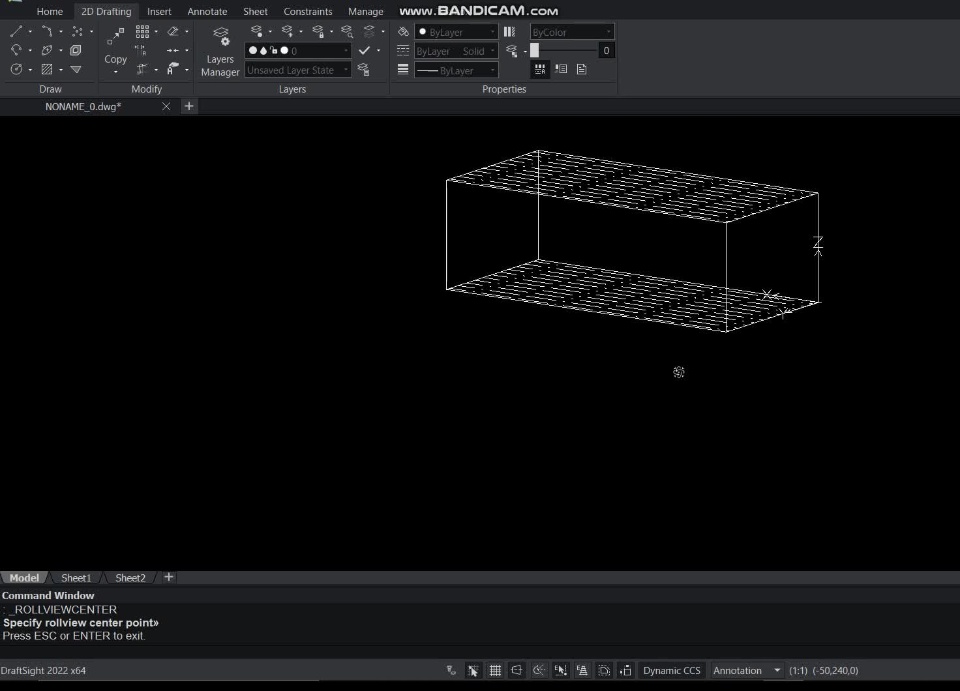Click the layer state manager icon below the checkmark

click(364, 70)
